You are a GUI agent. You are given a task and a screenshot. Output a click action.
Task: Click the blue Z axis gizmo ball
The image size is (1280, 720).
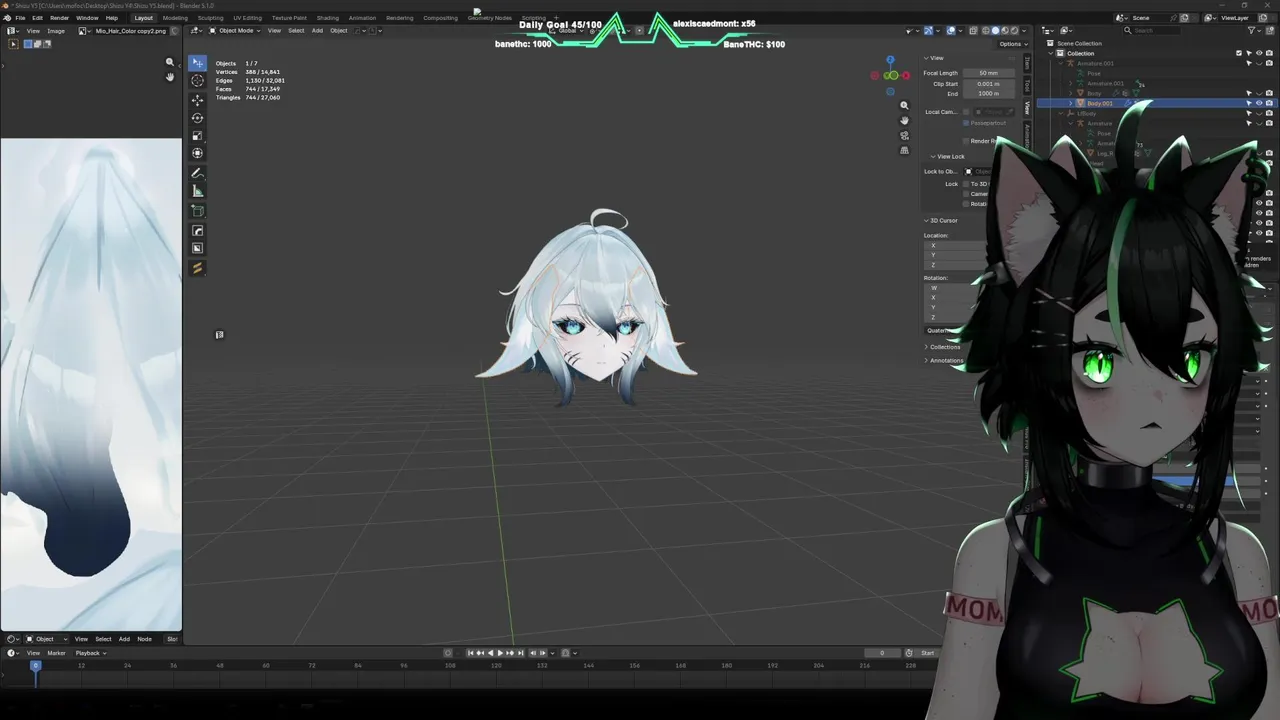click(890, 60)
